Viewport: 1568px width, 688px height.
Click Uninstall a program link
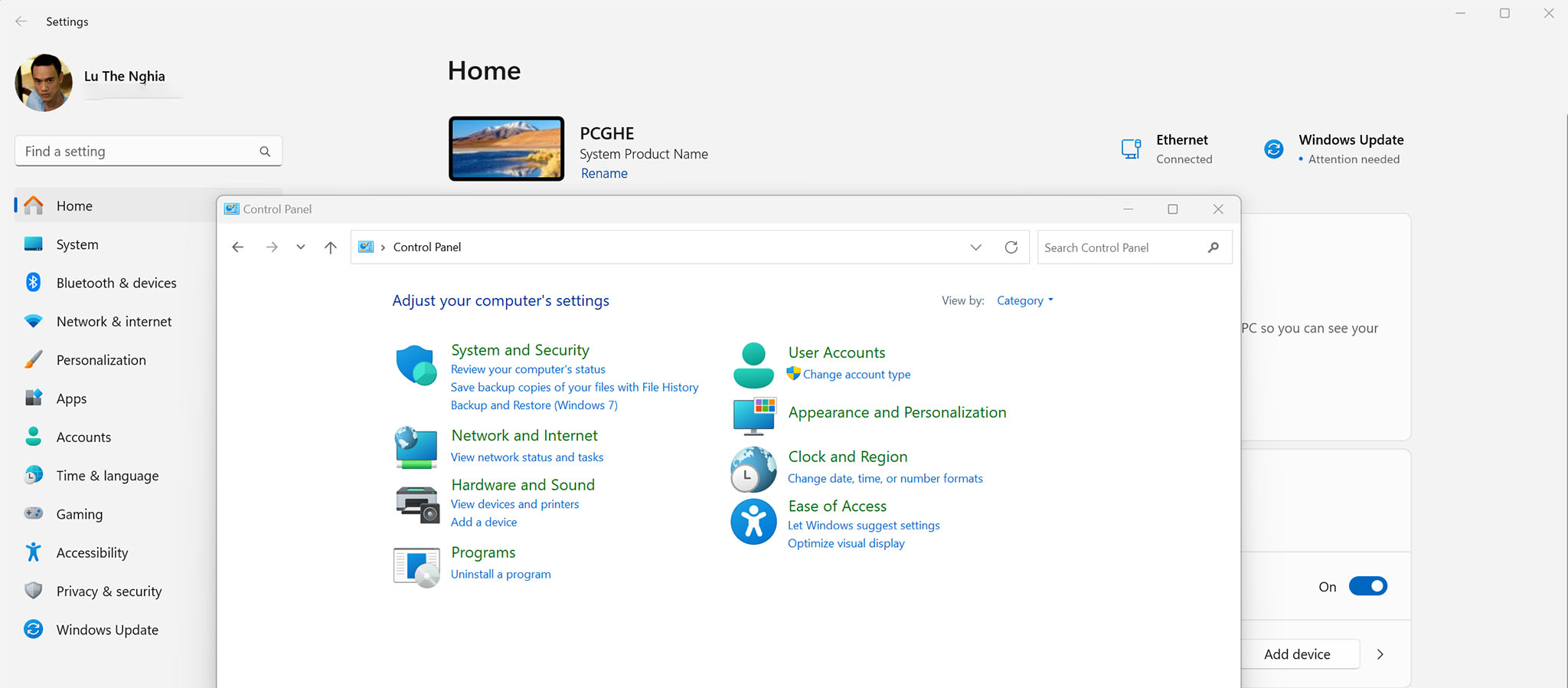tap(501, 574)
